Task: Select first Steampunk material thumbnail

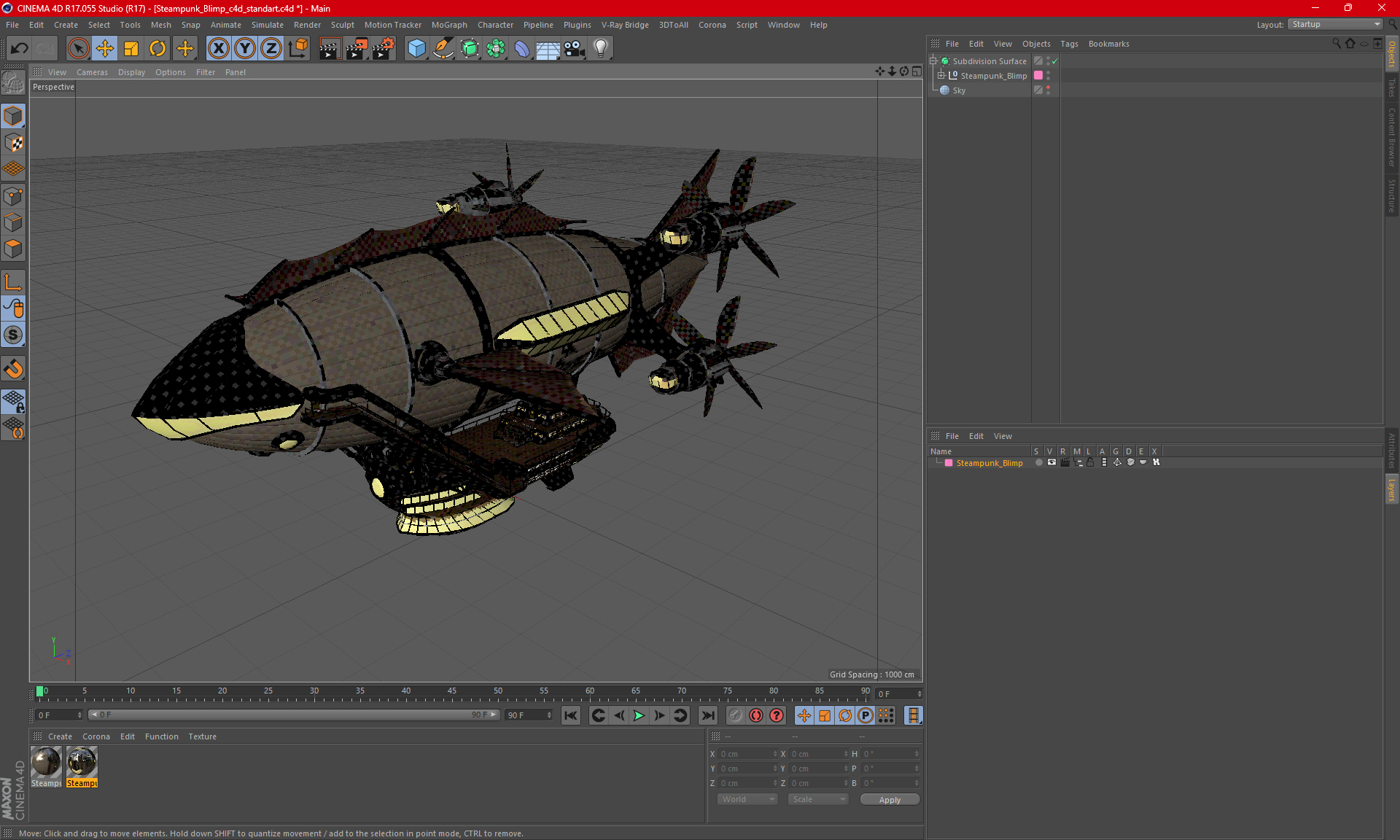Action: click(46, 762)
